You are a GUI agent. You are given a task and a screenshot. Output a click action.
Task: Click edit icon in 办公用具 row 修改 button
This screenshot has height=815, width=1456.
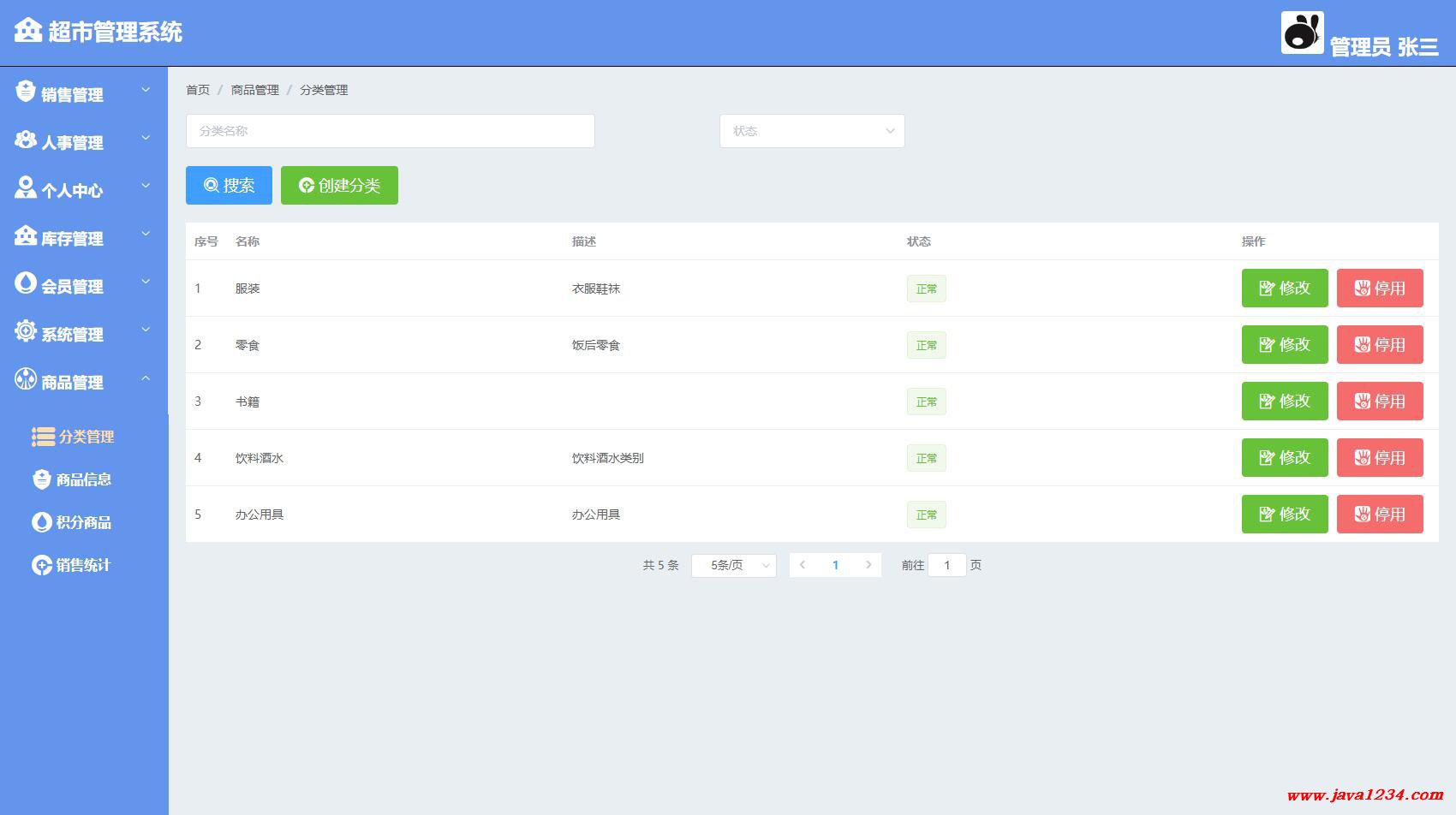coord(1267,515)
